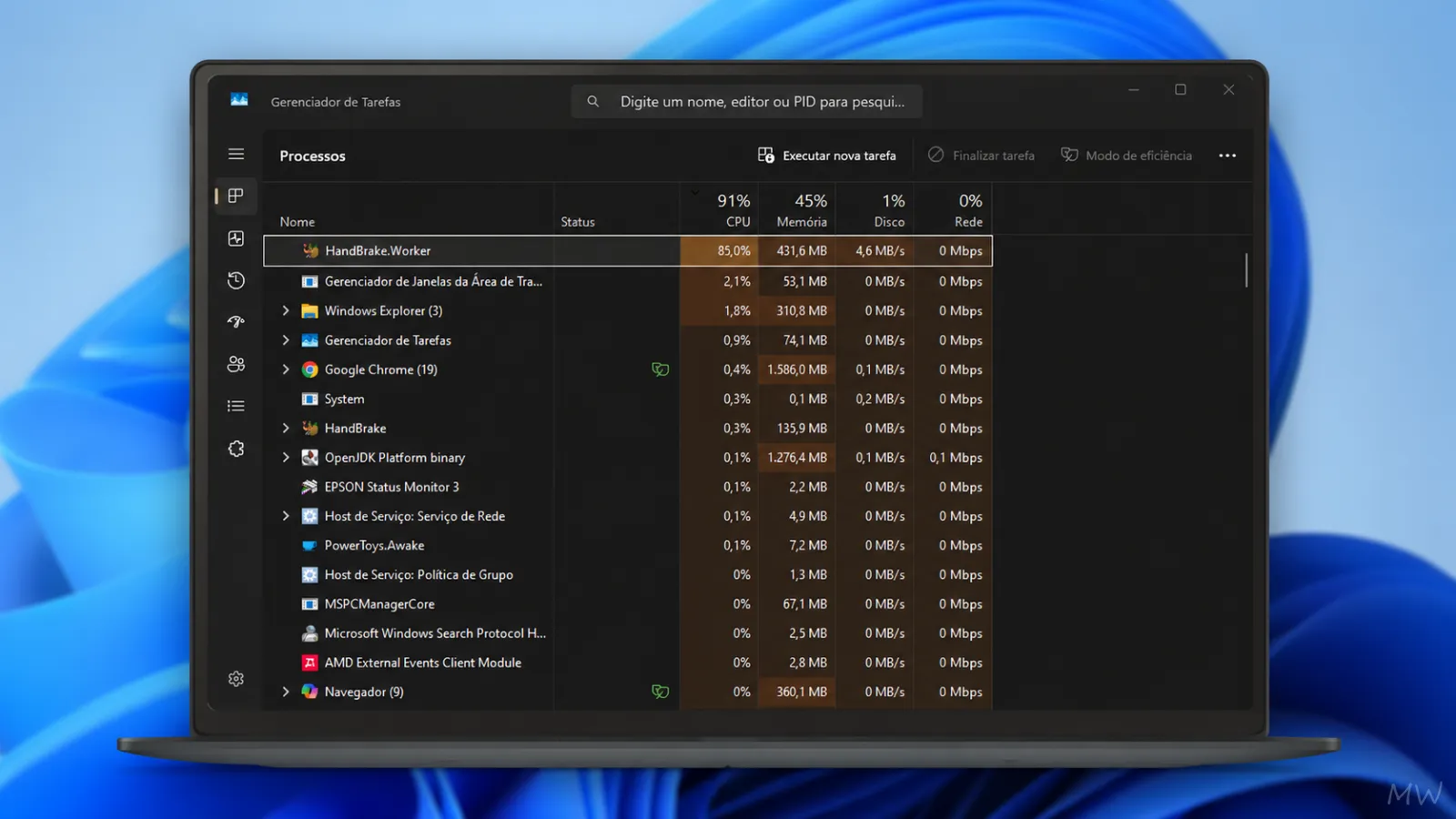Minimize the Task Manager window
Viewport: 1456px width, 819px height.
[1134, 89]
